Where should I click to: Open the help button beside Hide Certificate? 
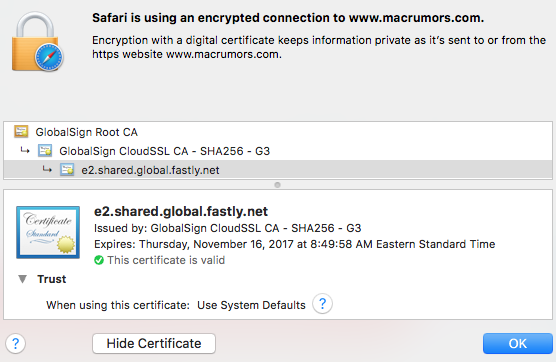15,344
